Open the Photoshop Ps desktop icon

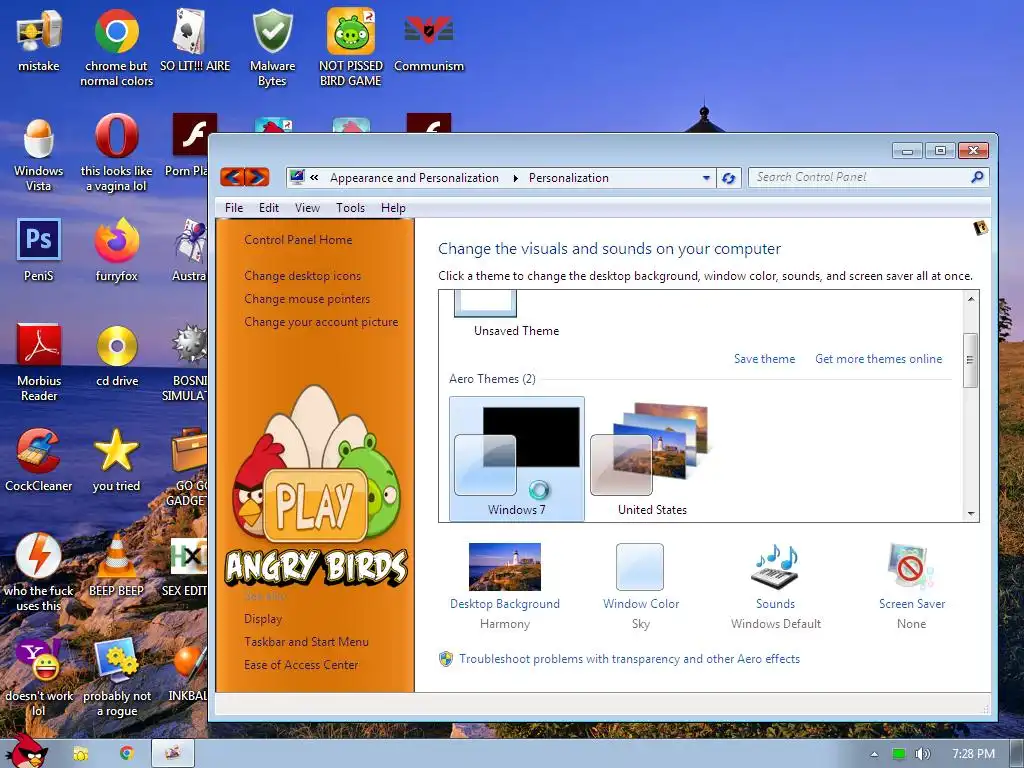click(x=39, y=250)
